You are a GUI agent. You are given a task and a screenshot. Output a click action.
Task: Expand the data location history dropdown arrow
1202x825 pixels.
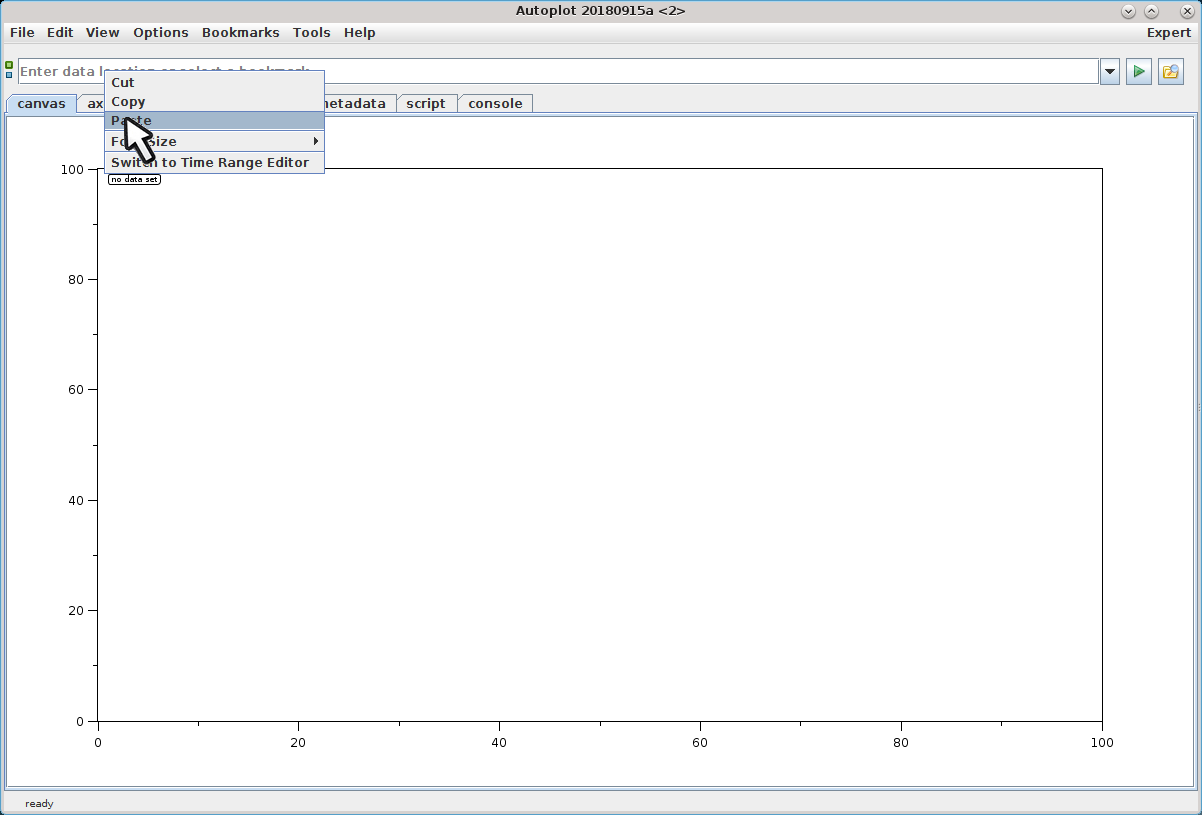coord(1109,72)
